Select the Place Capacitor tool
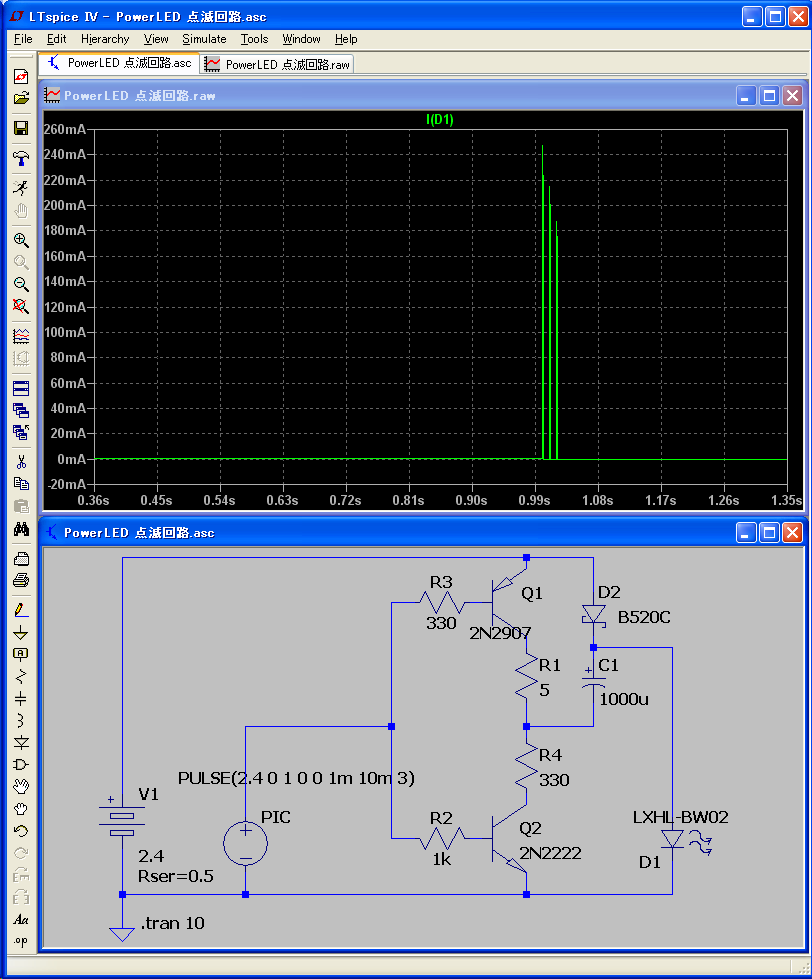Screen dimensions: 812x979 tap(21, 699)
